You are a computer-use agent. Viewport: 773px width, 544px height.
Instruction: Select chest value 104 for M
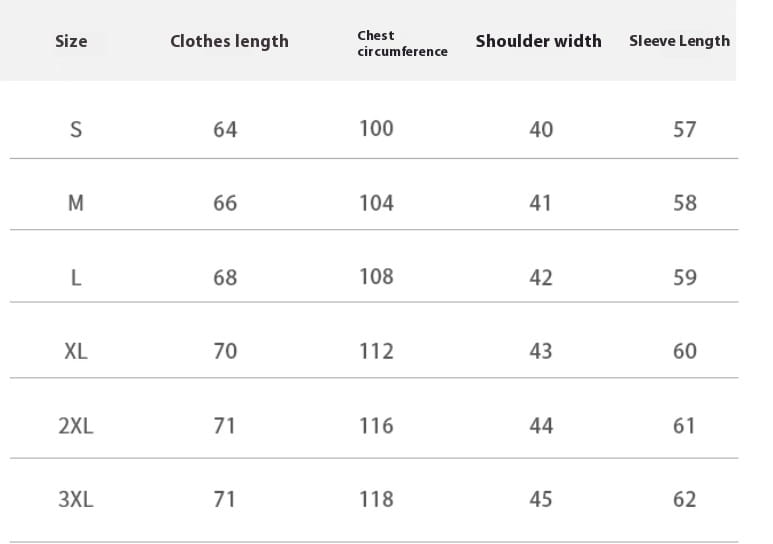(x=376, y=203)
